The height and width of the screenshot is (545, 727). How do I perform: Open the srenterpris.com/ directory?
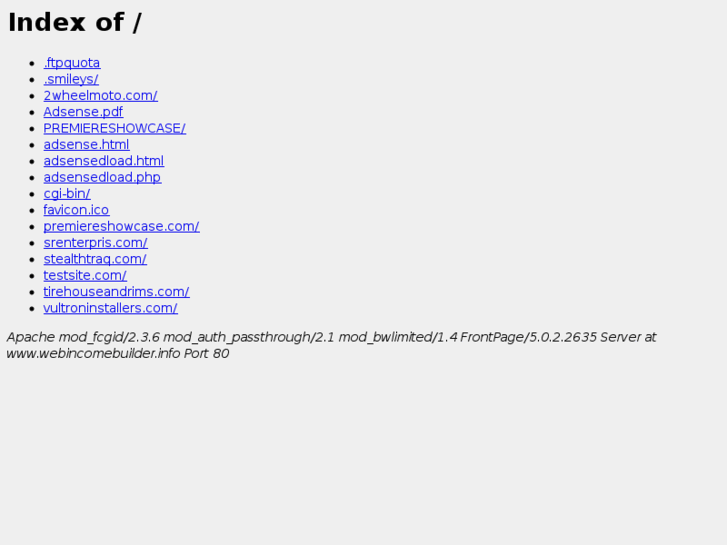click(96, 243)
